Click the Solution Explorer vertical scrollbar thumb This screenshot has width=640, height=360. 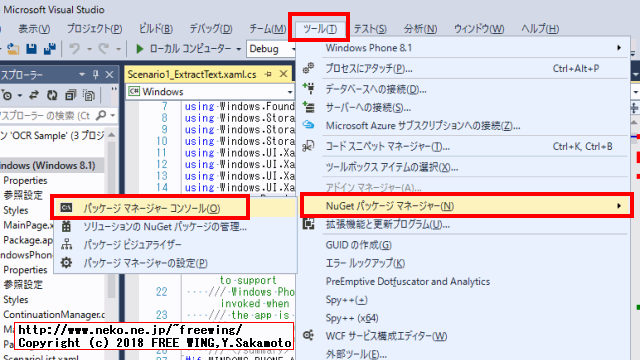111,220
